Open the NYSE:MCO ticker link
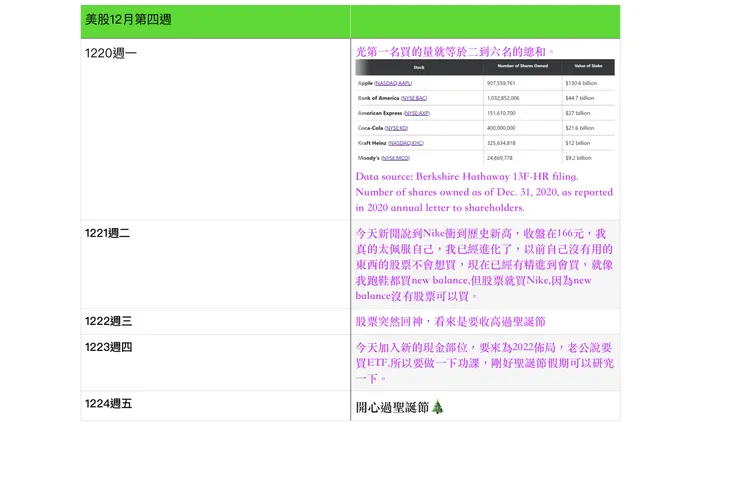The width and height of the screenshot is (740, 479). pos(395,158)
